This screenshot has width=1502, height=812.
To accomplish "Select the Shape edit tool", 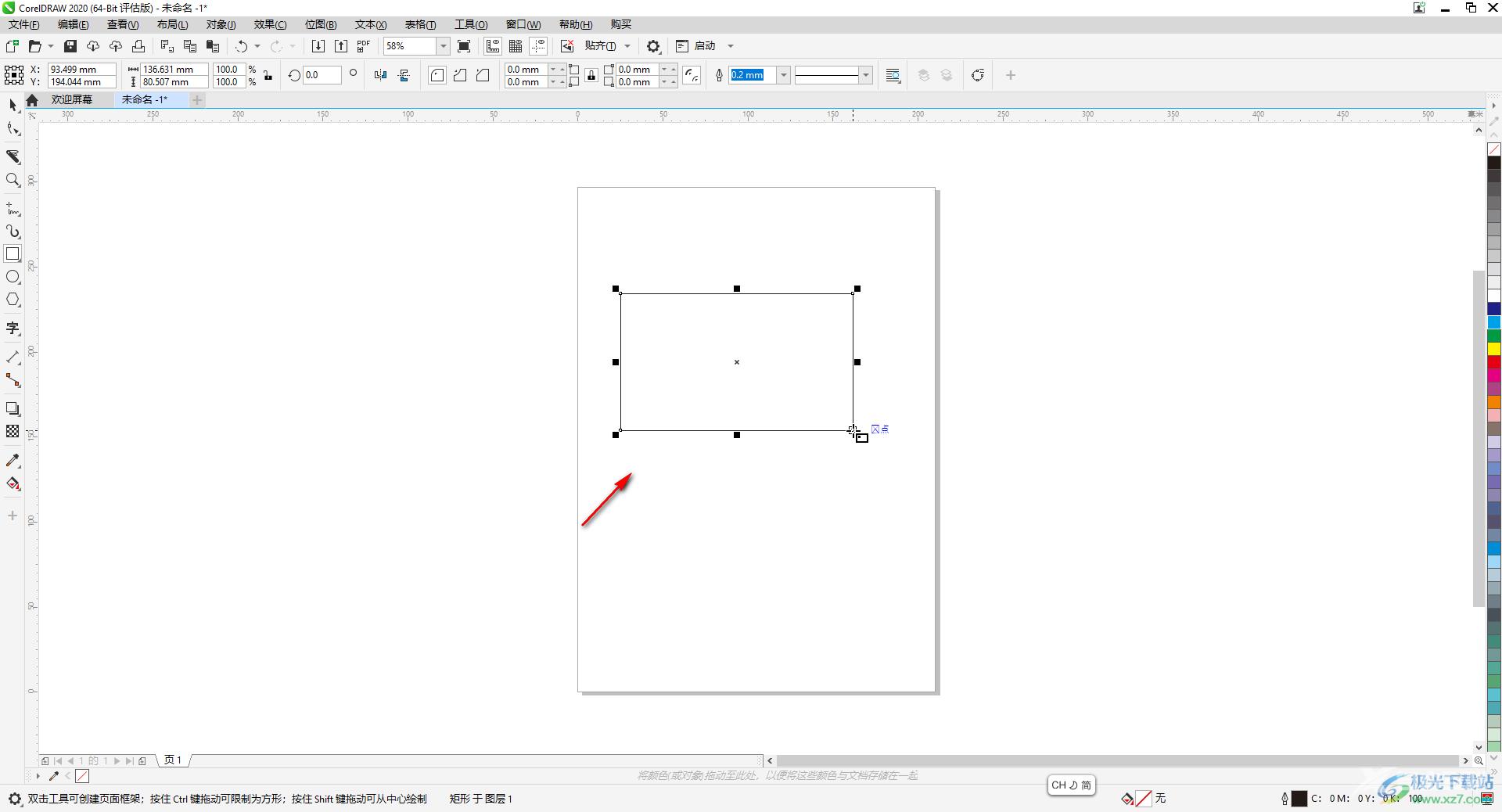I will click(13, 129).
